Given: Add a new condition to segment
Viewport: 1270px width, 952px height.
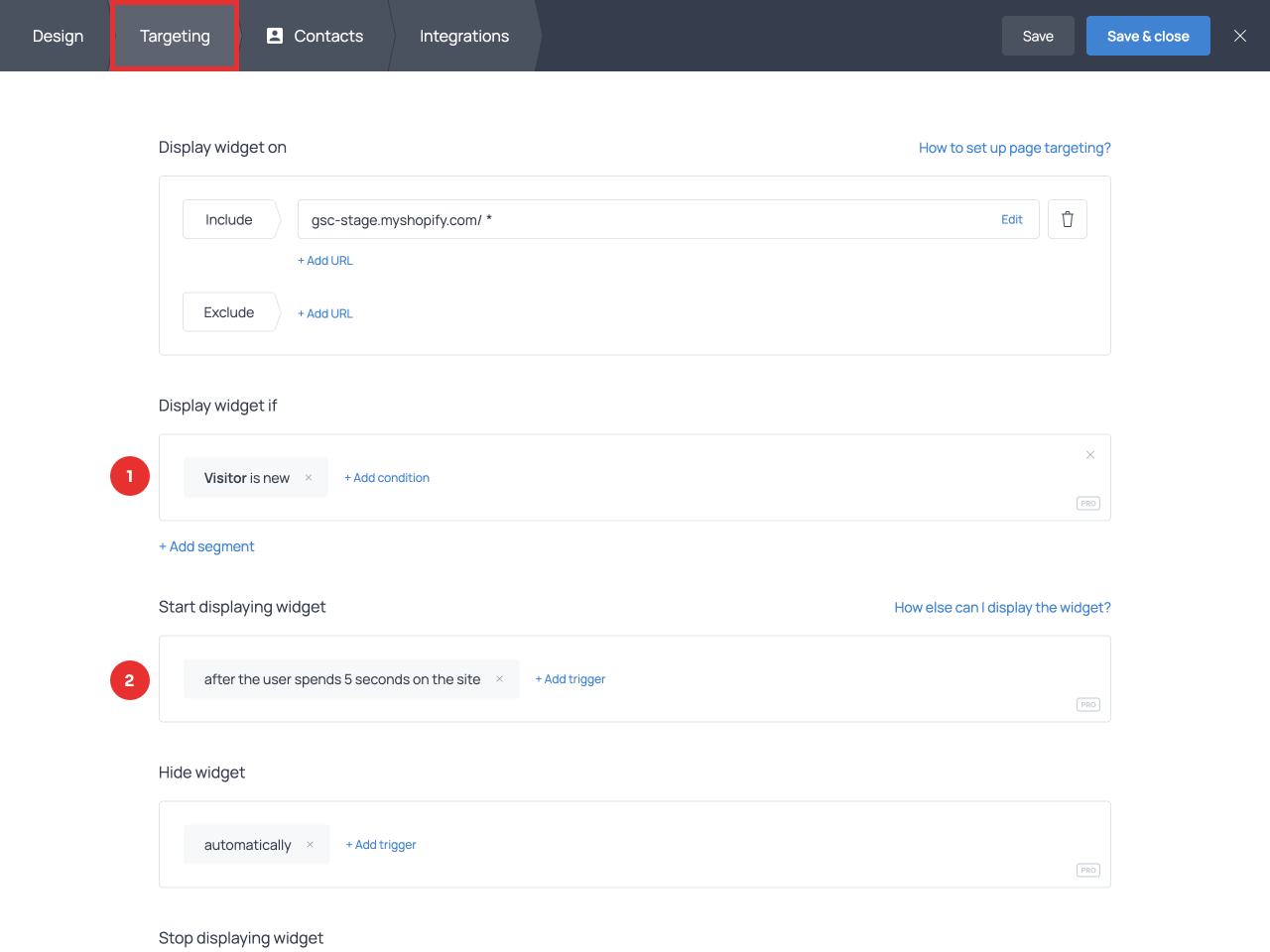Looking at the screenshot, I should (387, 478).
